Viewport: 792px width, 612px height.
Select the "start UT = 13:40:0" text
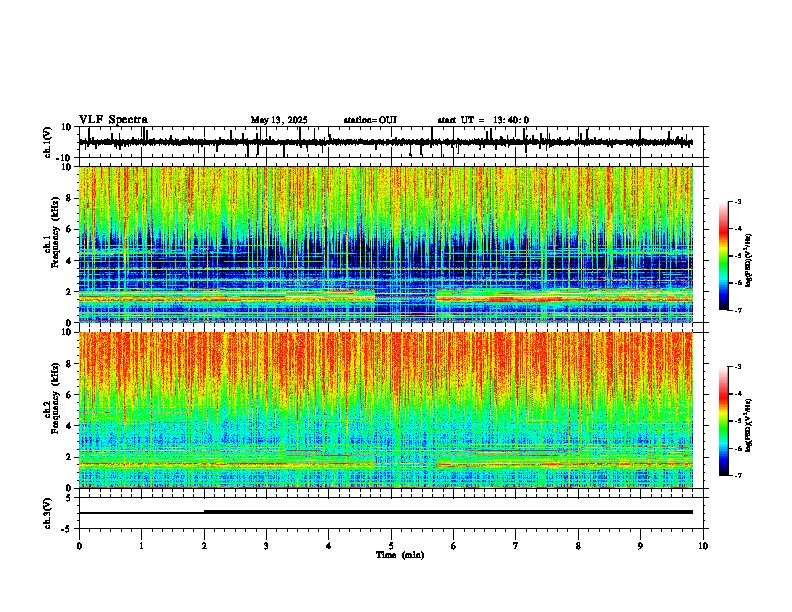coord(483,120)
